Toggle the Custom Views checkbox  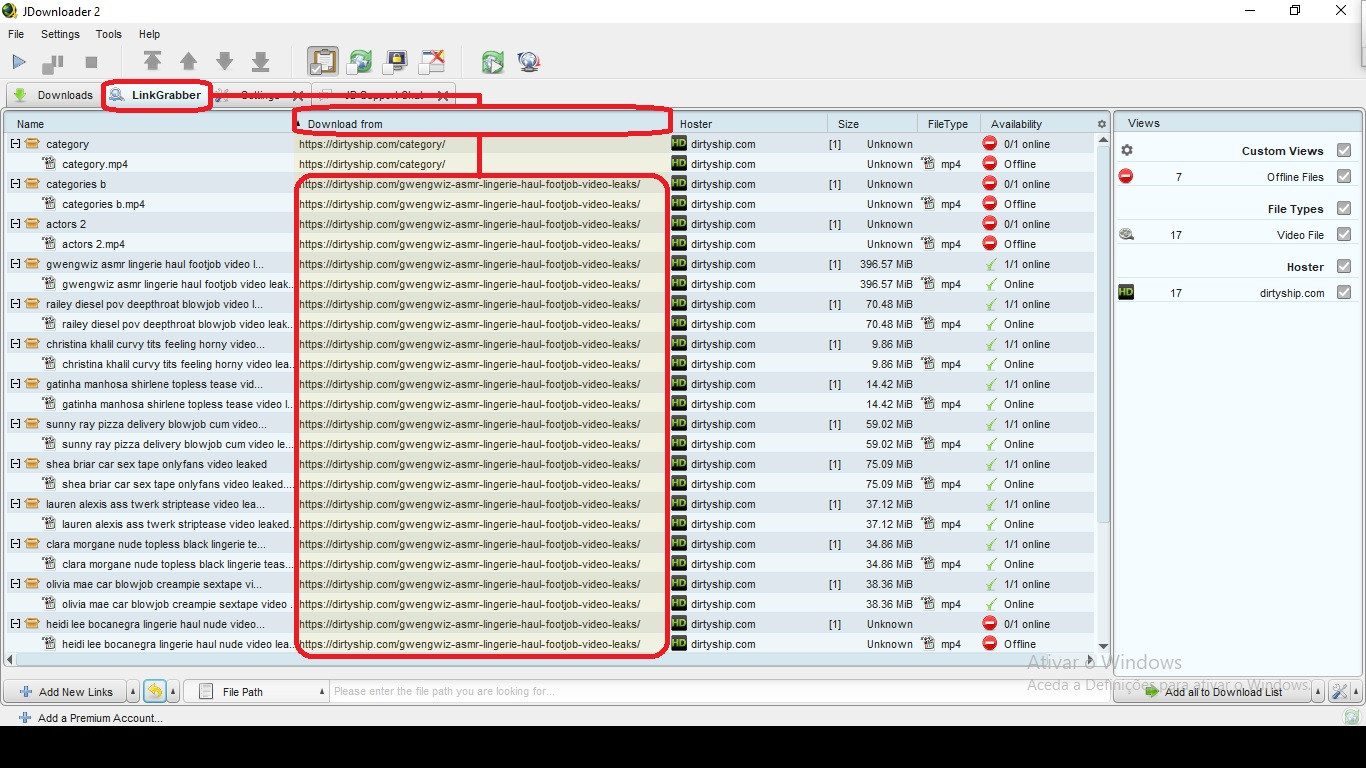pyautogui.click(x=1343, y=150)
